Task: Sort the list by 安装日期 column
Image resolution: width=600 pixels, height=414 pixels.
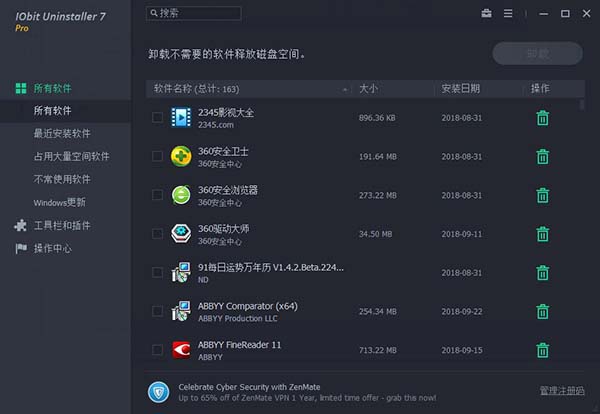Action: pos(460,89)
